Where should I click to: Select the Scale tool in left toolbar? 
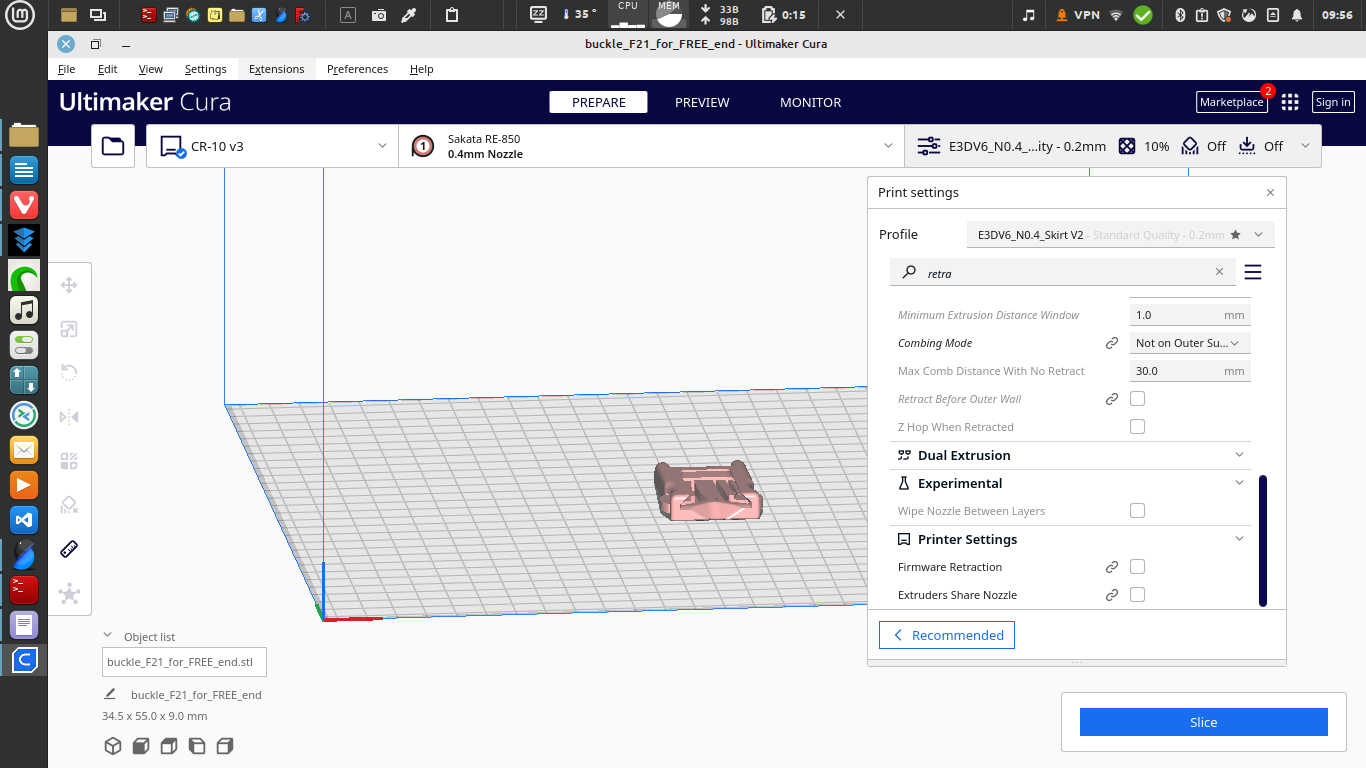pos(69,329)
